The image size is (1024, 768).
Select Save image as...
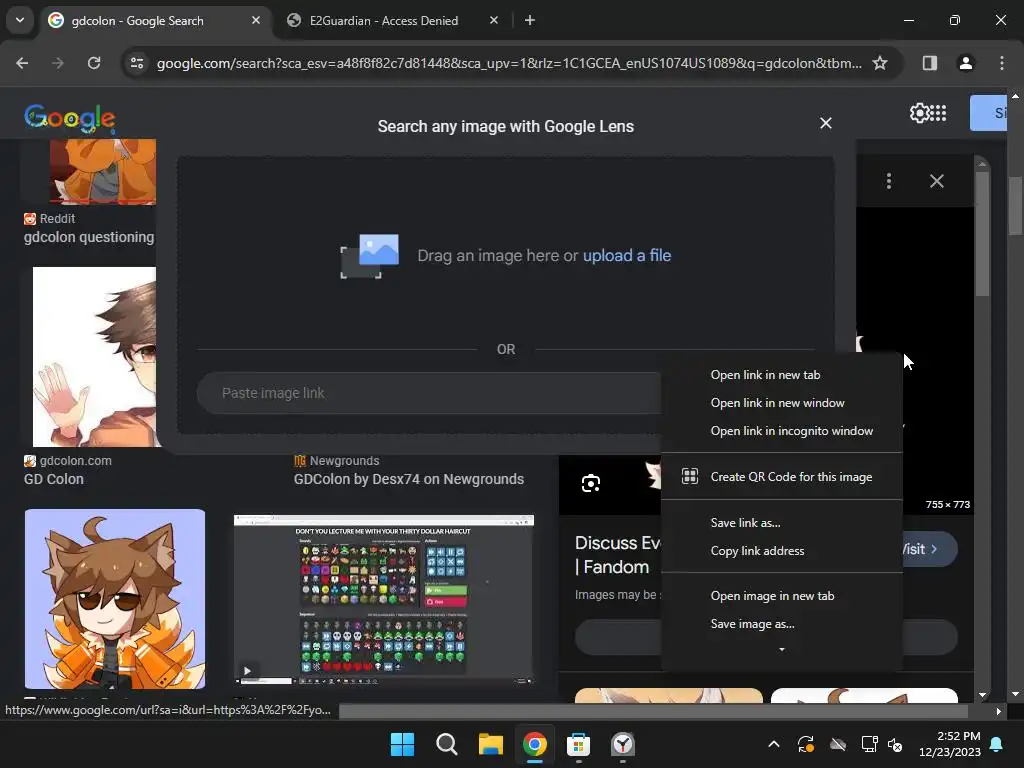782,624
